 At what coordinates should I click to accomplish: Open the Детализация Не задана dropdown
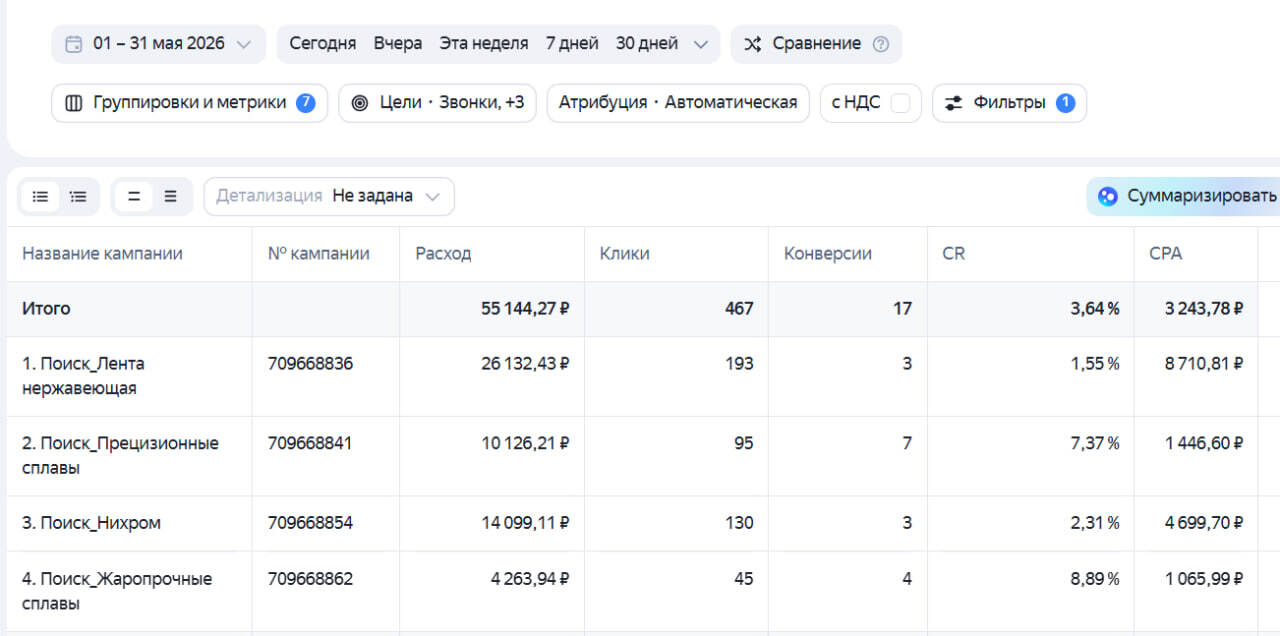[x=329, y=196]
